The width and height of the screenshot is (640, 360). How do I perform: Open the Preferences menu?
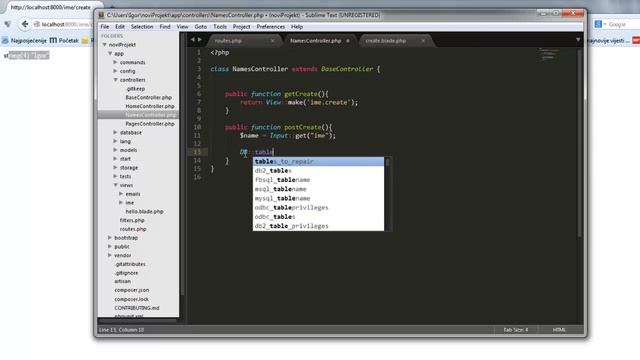(271, 27)
